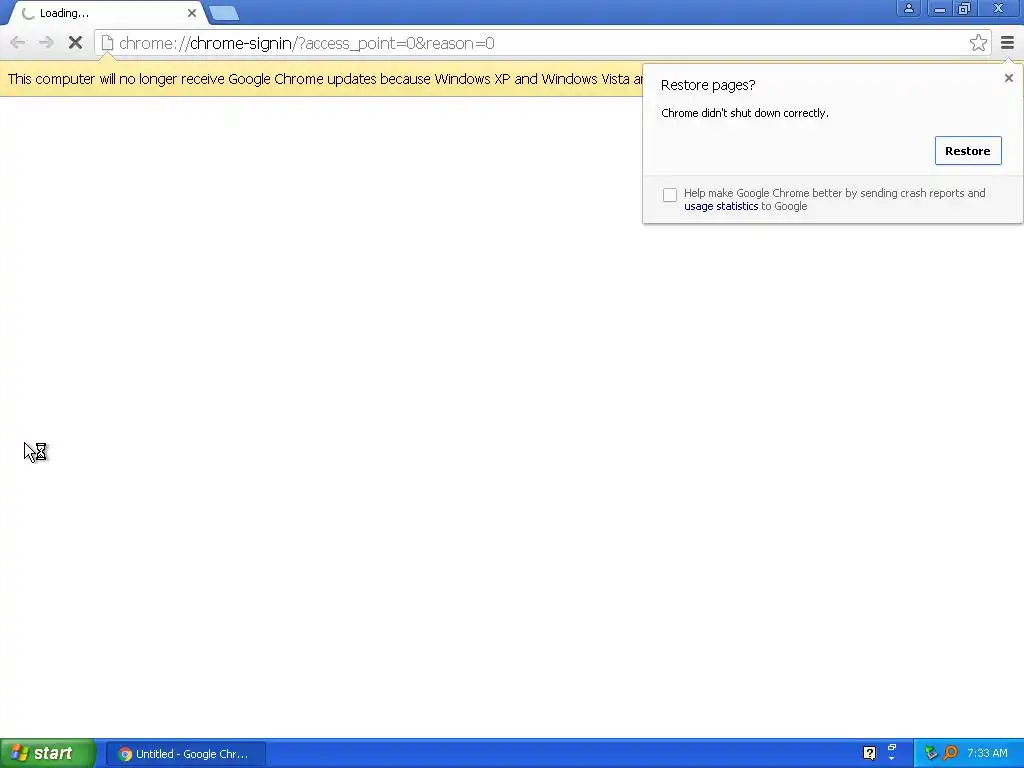Click the back navigation arrow

(18, 43)
